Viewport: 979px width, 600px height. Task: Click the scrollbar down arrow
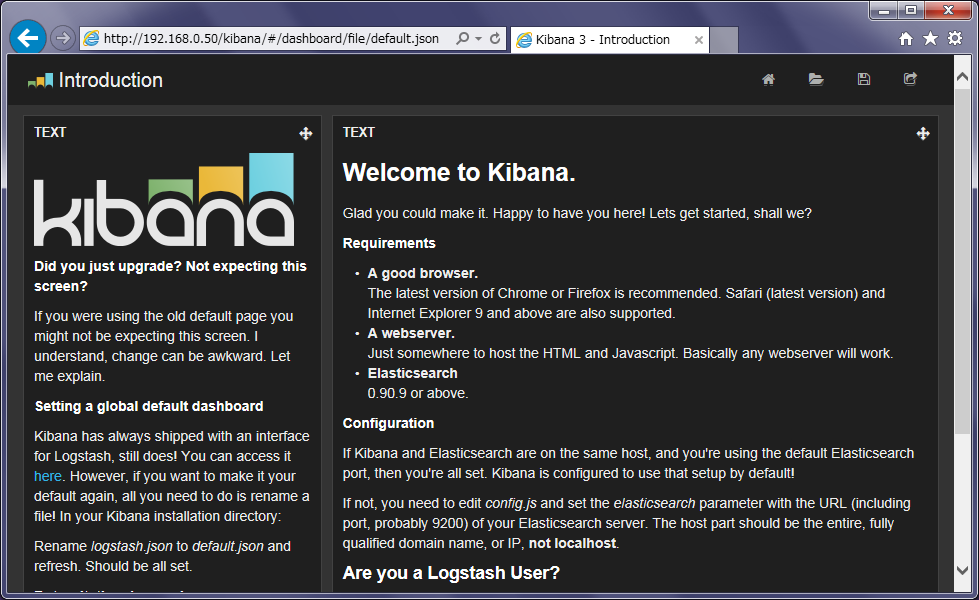(x=963, y=570)
